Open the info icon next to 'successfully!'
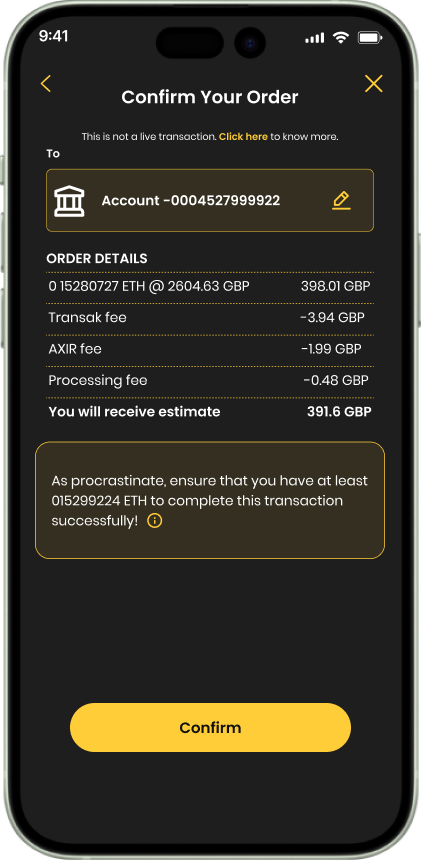Screen dimensions: 421x860 click(x=155, y=520)
